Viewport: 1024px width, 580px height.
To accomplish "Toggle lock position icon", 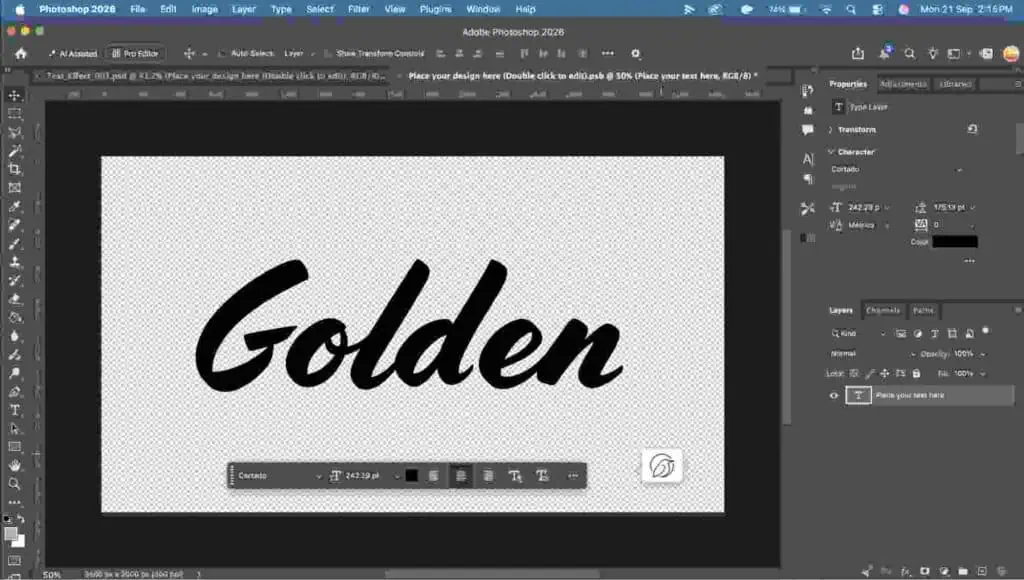I will point(884,374).
